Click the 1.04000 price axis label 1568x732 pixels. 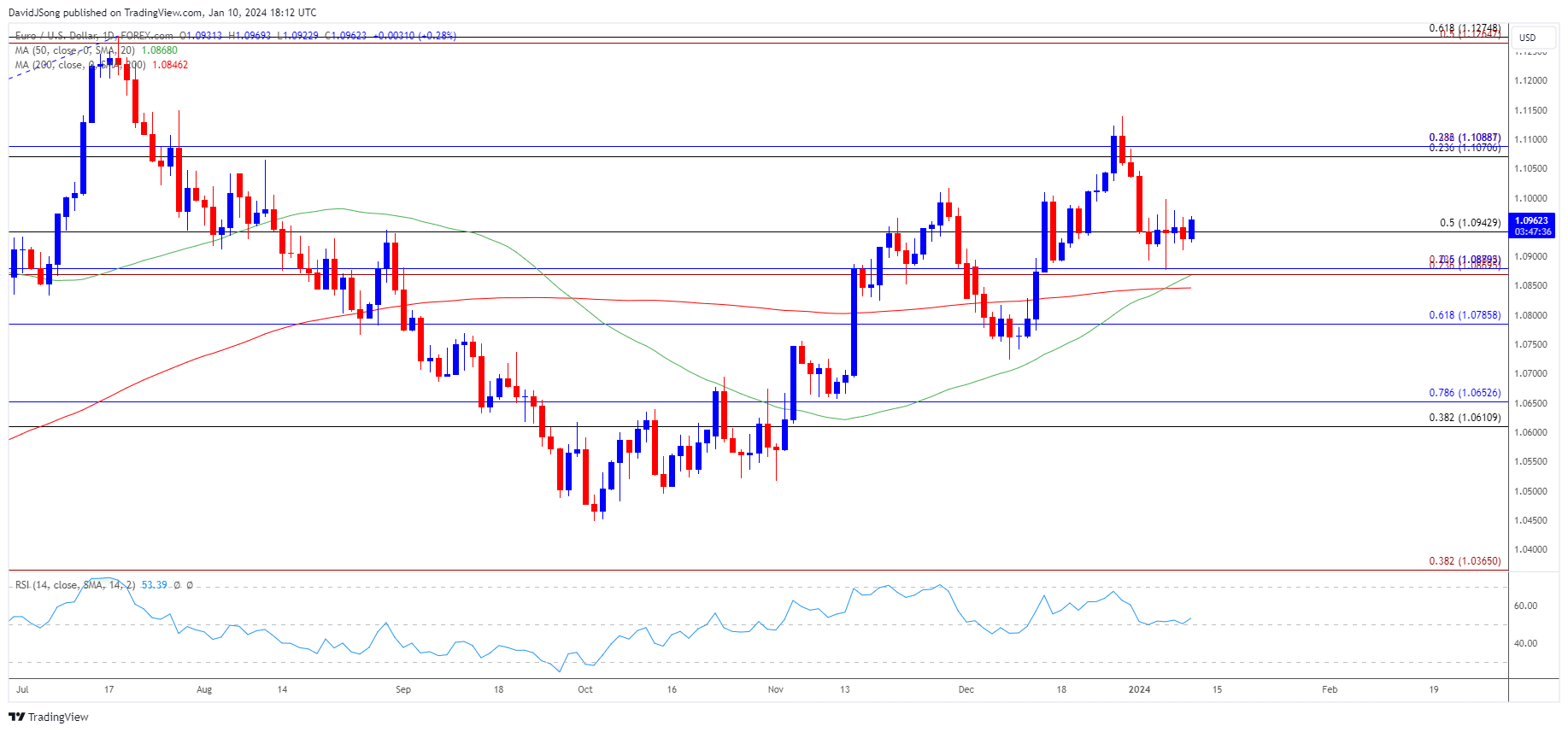(x=1530, y=549)
